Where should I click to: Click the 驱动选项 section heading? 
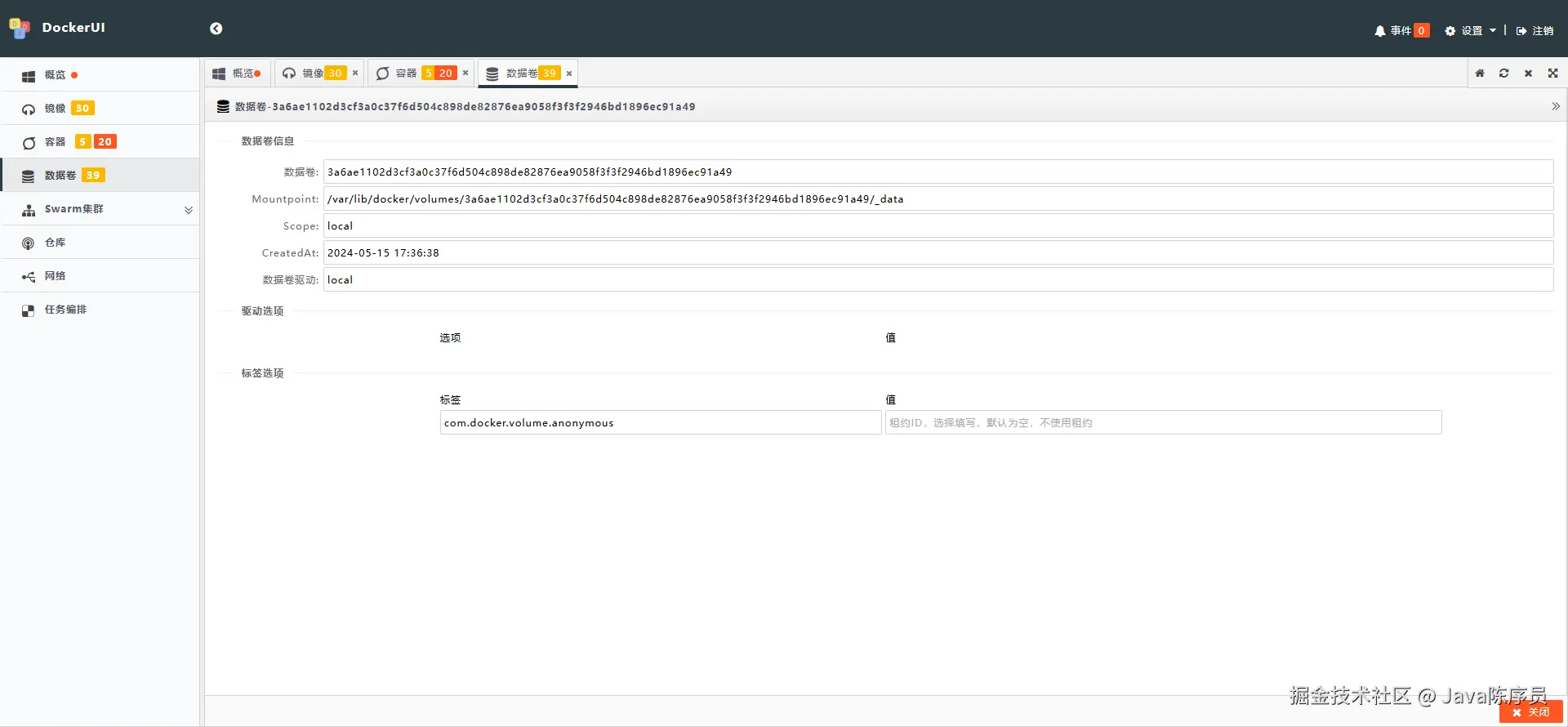pos(262,311)
